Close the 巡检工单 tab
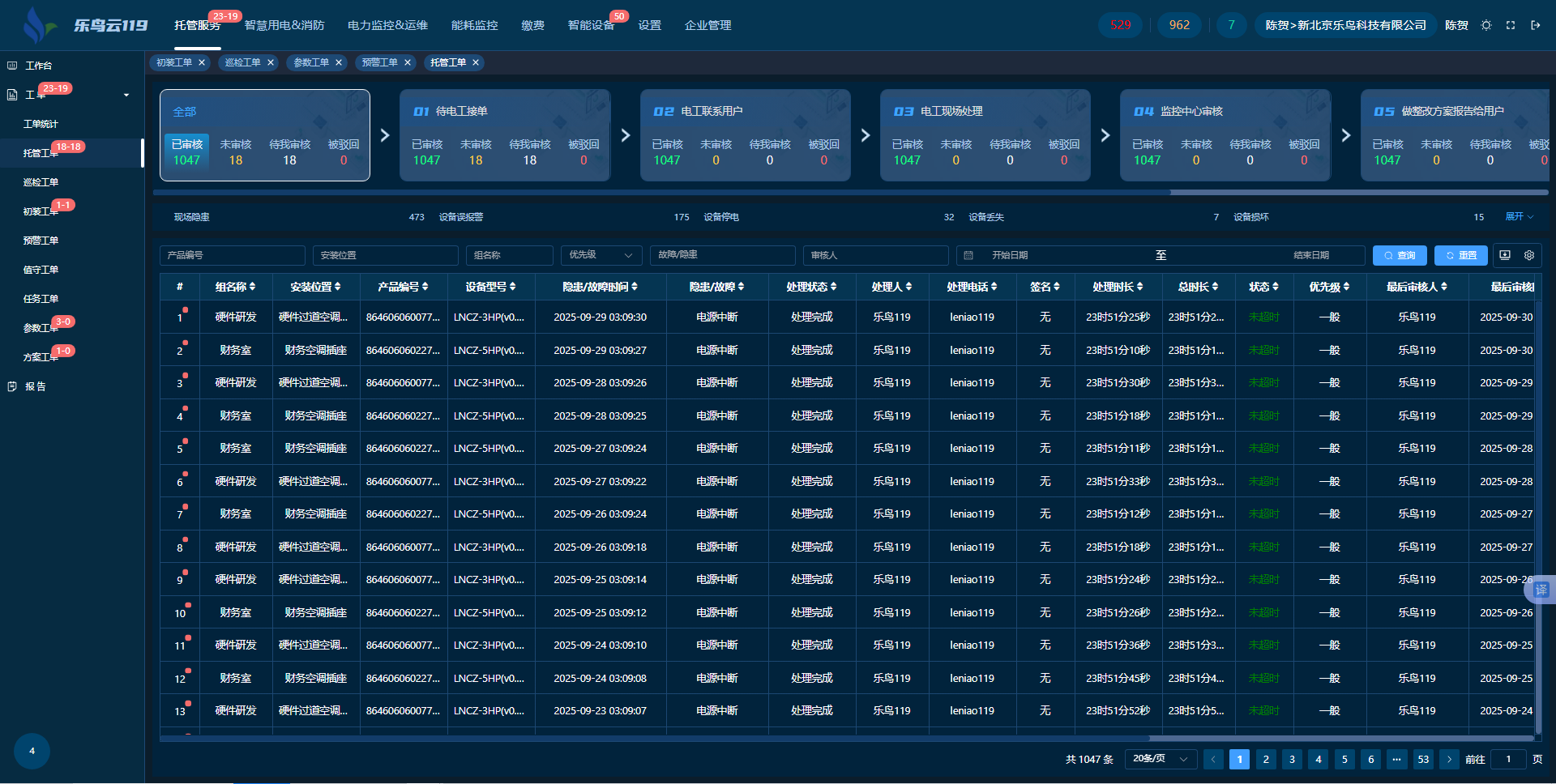The height and width of the screenshot is (784, 1556). pos(271,62)
